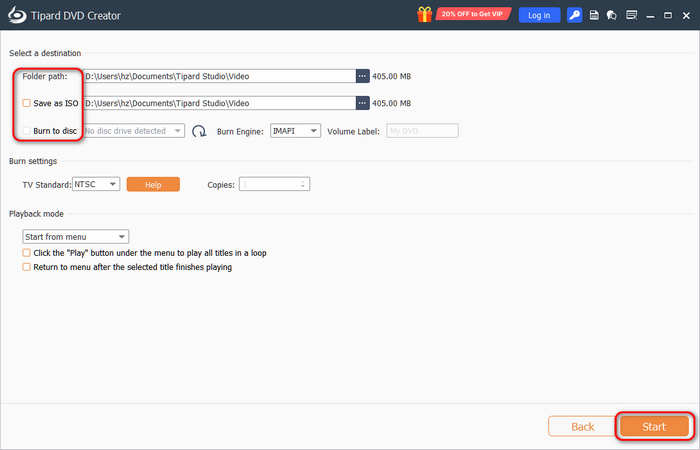Screen dimensions: 700x450
Task: Click the Log in button
Action: tap(539, 15)
